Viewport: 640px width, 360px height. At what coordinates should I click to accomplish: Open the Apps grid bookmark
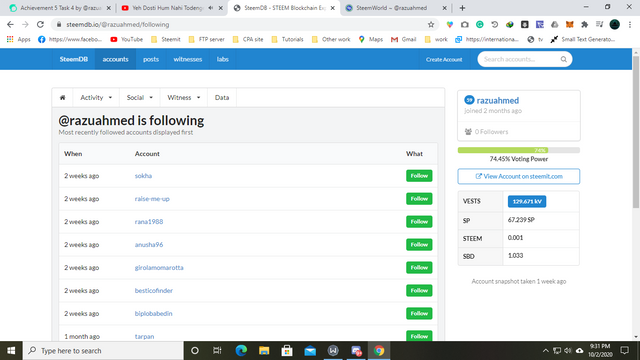[18, 39]
